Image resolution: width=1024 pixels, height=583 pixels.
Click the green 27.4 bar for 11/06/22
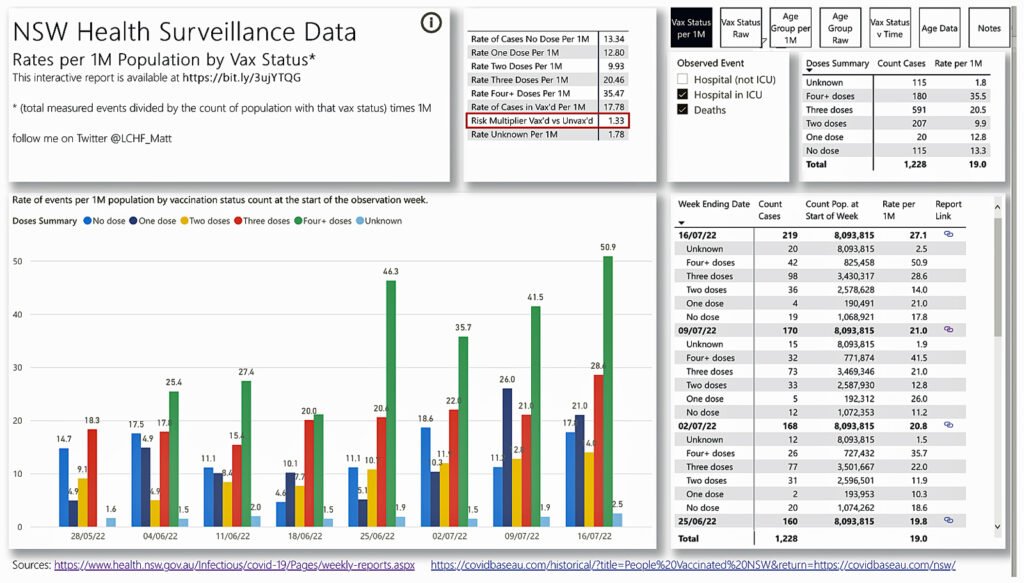(x=246, y=454)
